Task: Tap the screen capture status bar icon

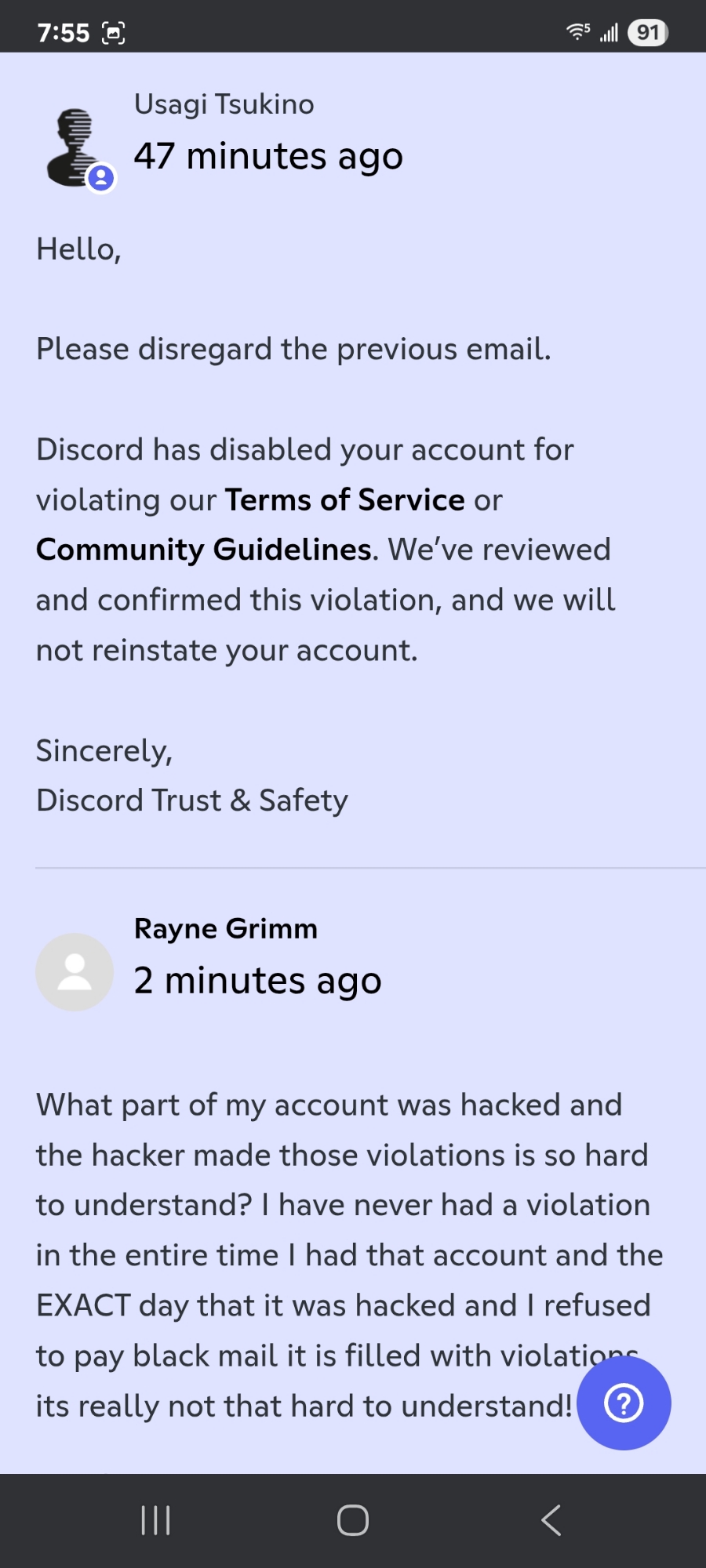Action: pos(114,33)
